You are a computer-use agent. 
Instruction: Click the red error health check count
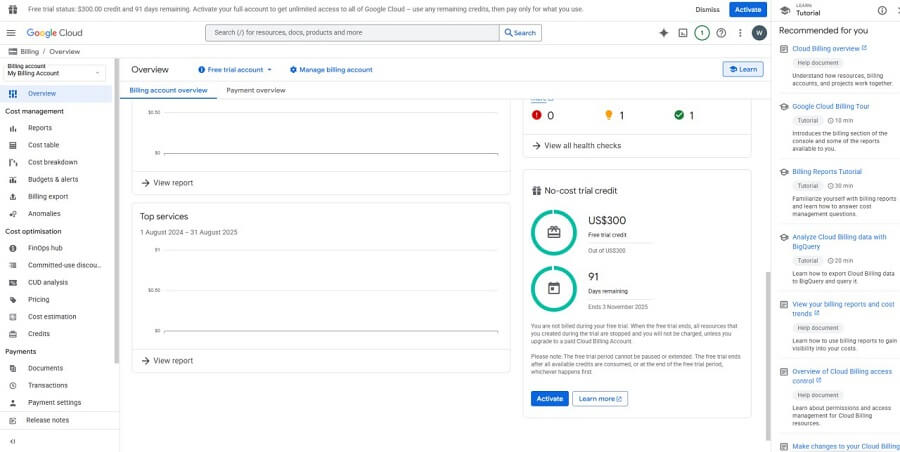(x=543, y=115)
